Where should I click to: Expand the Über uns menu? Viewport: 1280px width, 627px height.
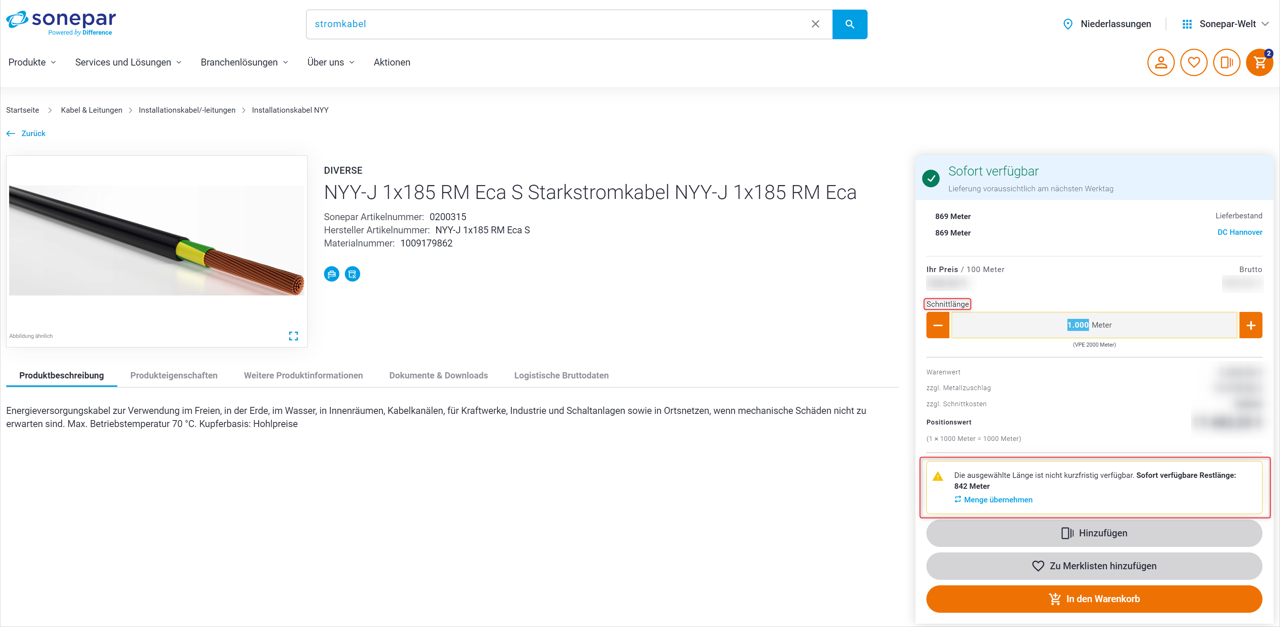click(331, 62)
